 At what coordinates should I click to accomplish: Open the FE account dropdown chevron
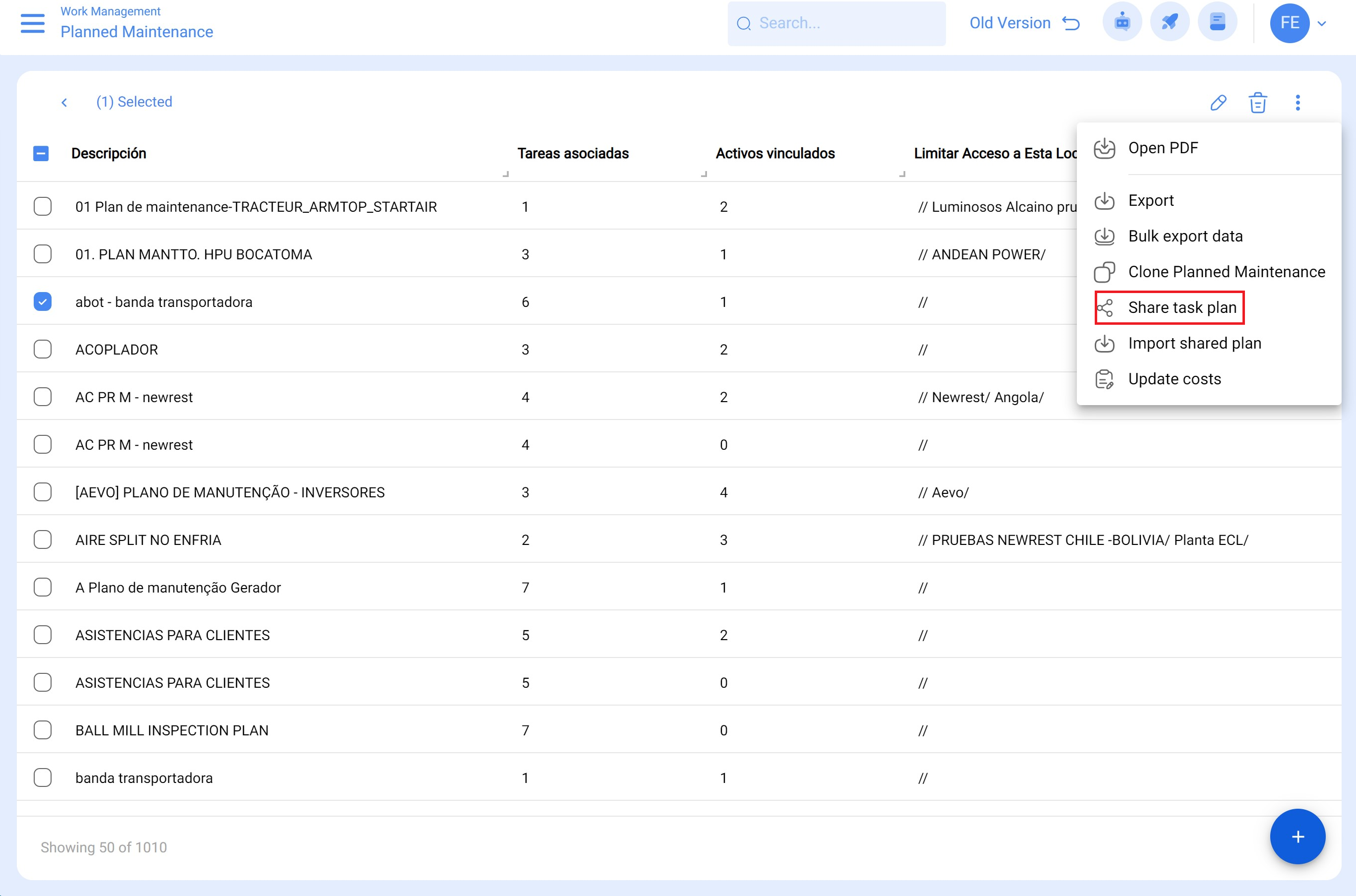[x=1321, y=23]
